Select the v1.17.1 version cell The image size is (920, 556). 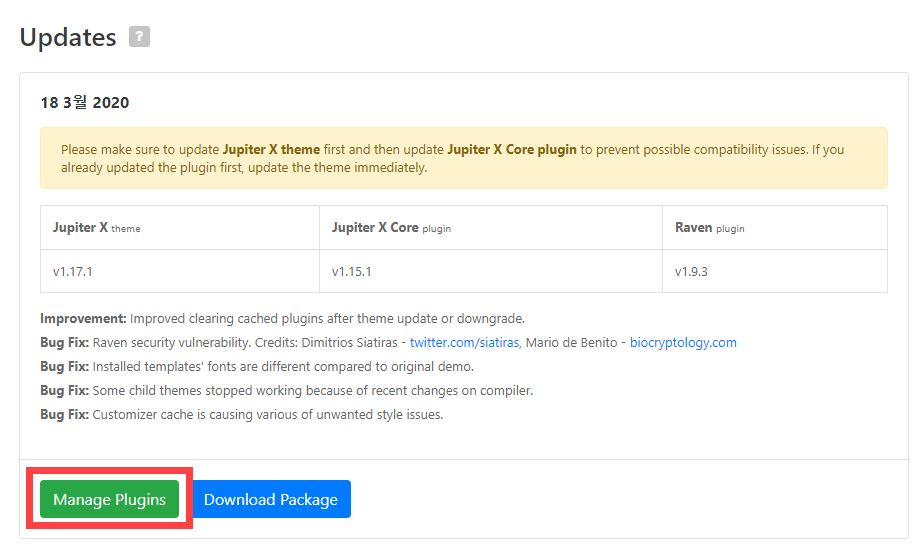180,272
